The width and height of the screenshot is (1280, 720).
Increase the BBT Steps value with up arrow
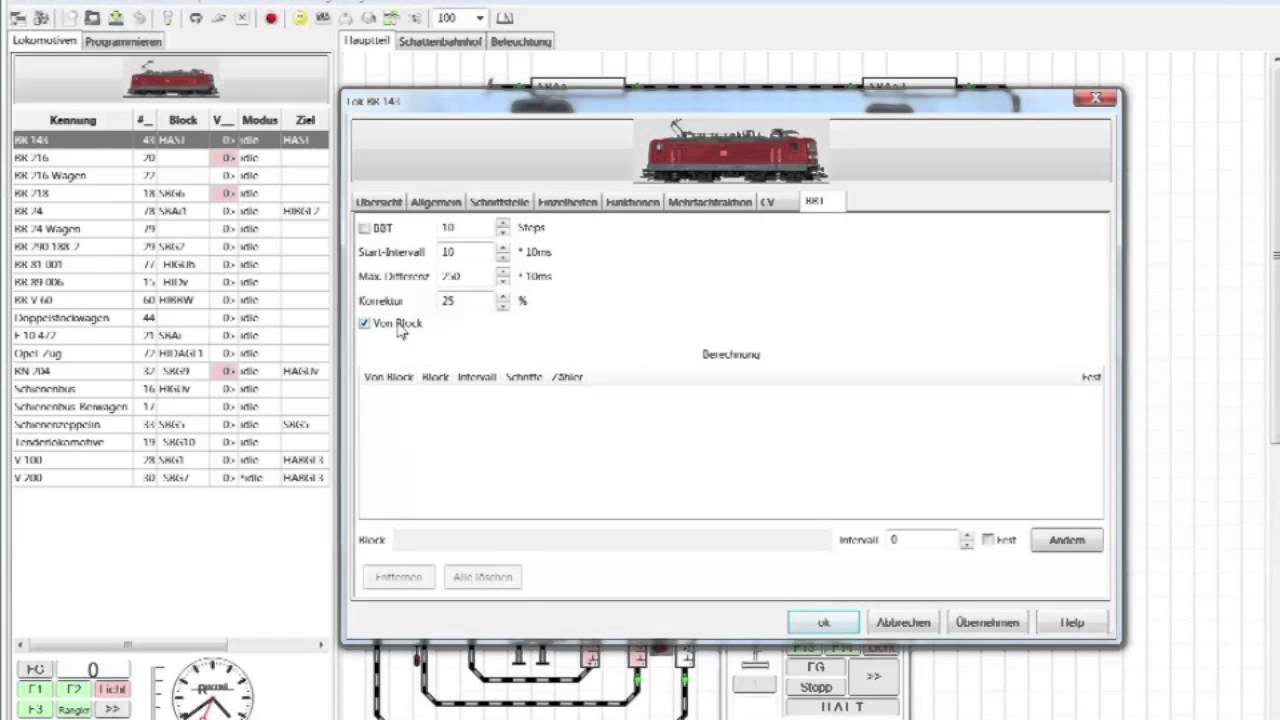502,223
